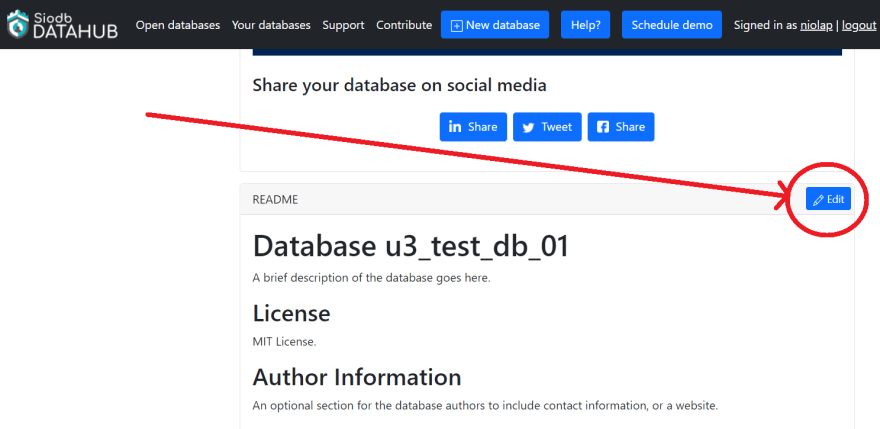Click the Share your database on social media heading
Viewport: 880px width, 429px height.
pos(400,85)
